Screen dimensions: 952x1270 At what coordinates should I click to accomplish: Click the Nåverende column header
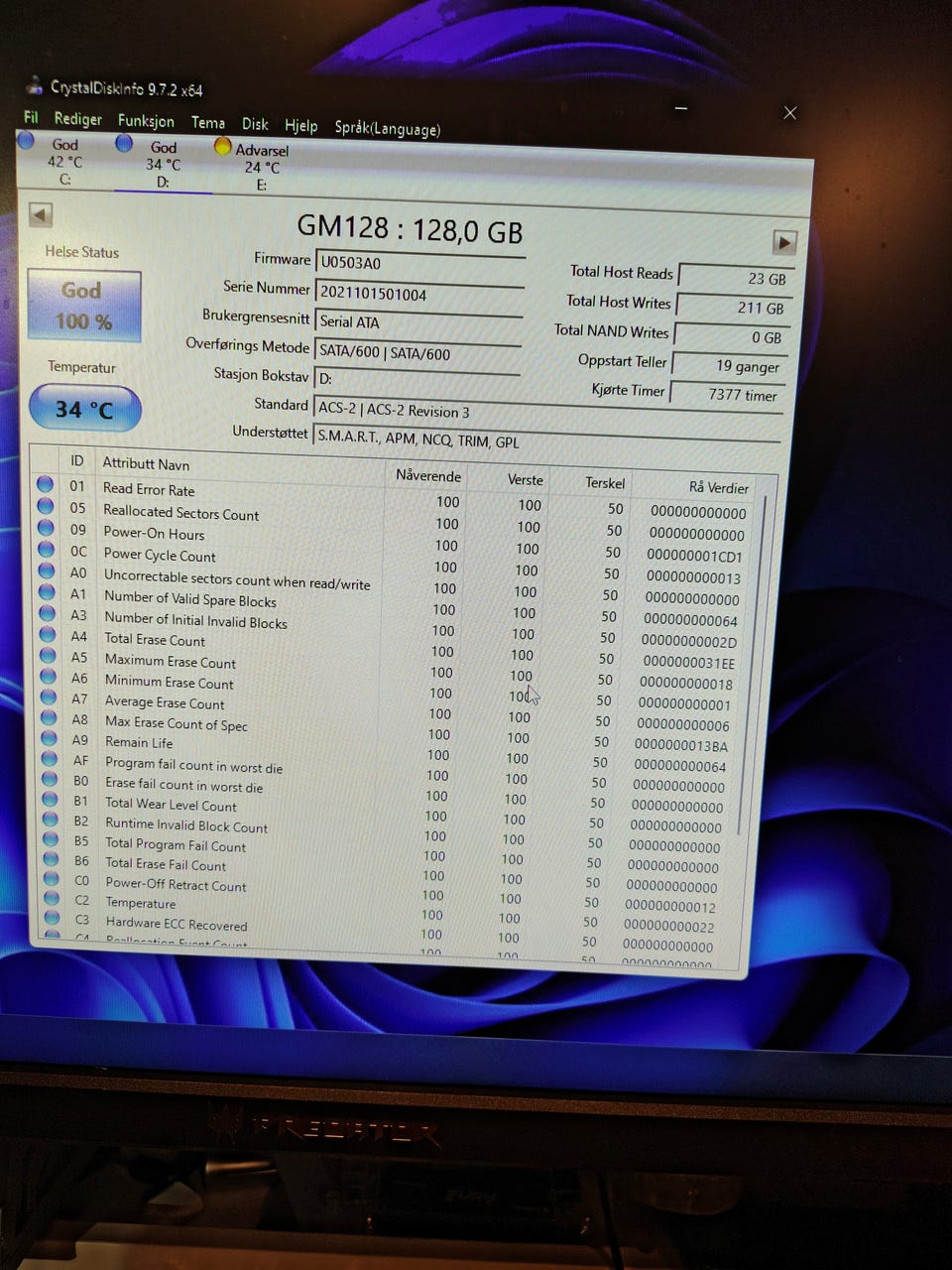(x=428, y=475)
